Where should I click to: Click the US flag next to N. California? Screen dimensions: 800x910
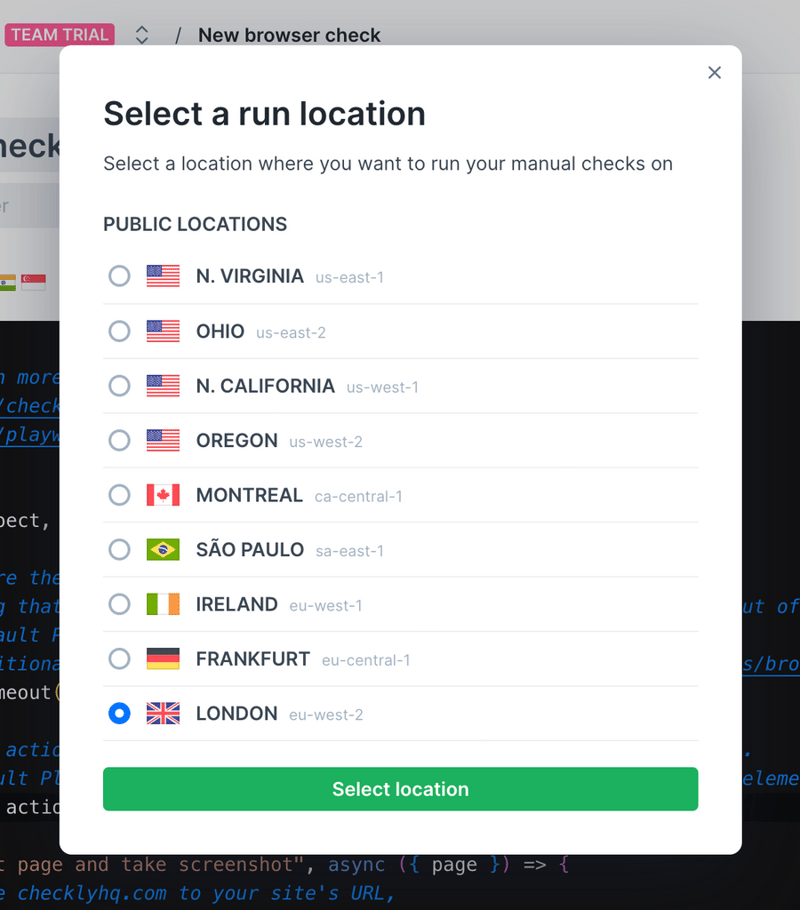tap(162, 386)
